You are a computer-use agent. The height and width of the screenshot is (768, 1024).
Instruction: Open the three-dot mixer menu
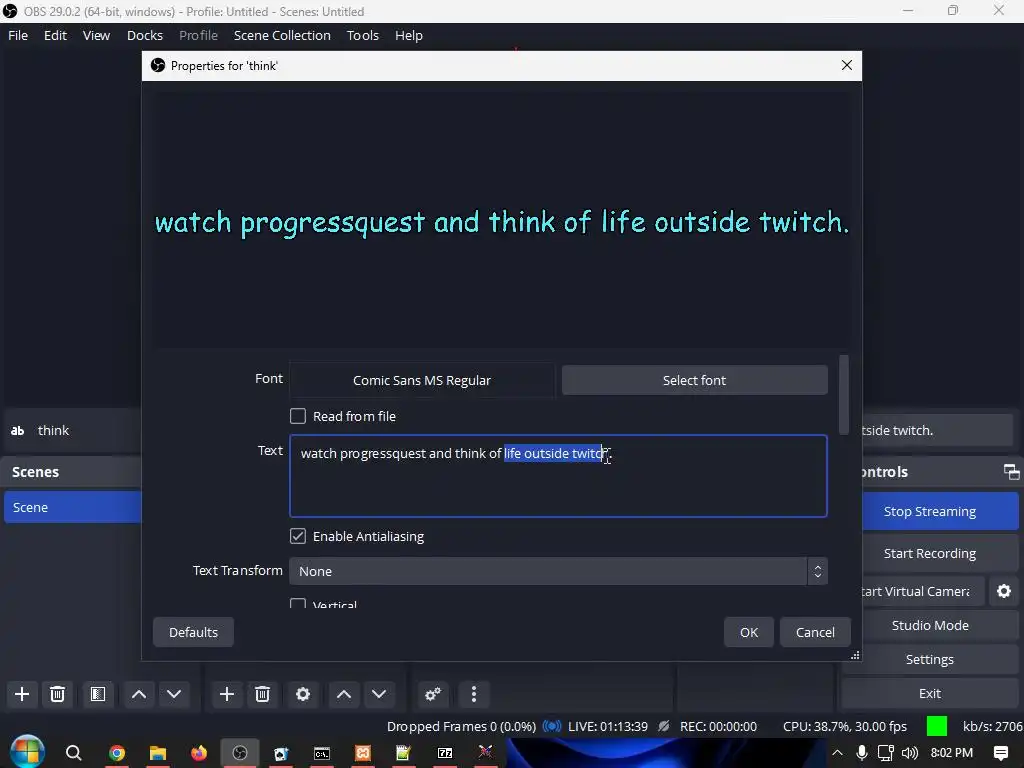[x=474, y=694]
